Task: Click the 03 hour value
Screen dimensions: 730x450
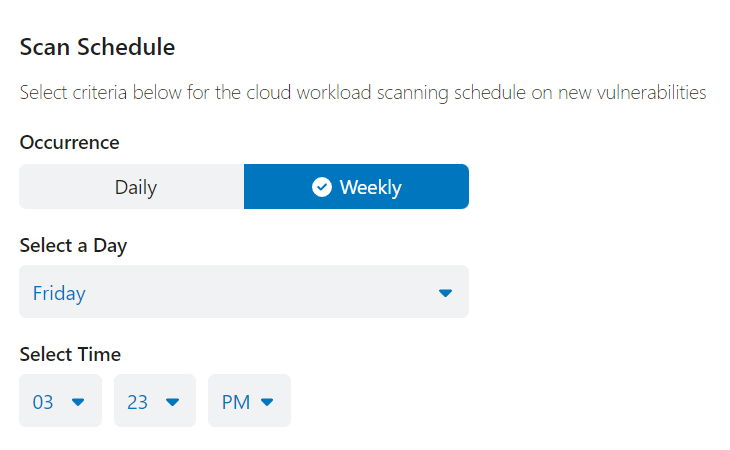Action: pos(43,402)
